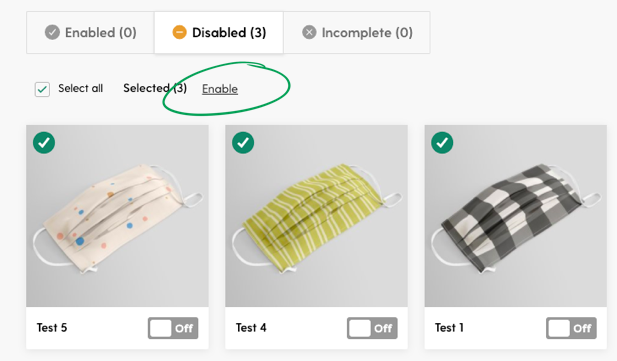This screenshot has width=617, height=361.
Task: Select the Disabled (3) tab
Action: point(219,32)
